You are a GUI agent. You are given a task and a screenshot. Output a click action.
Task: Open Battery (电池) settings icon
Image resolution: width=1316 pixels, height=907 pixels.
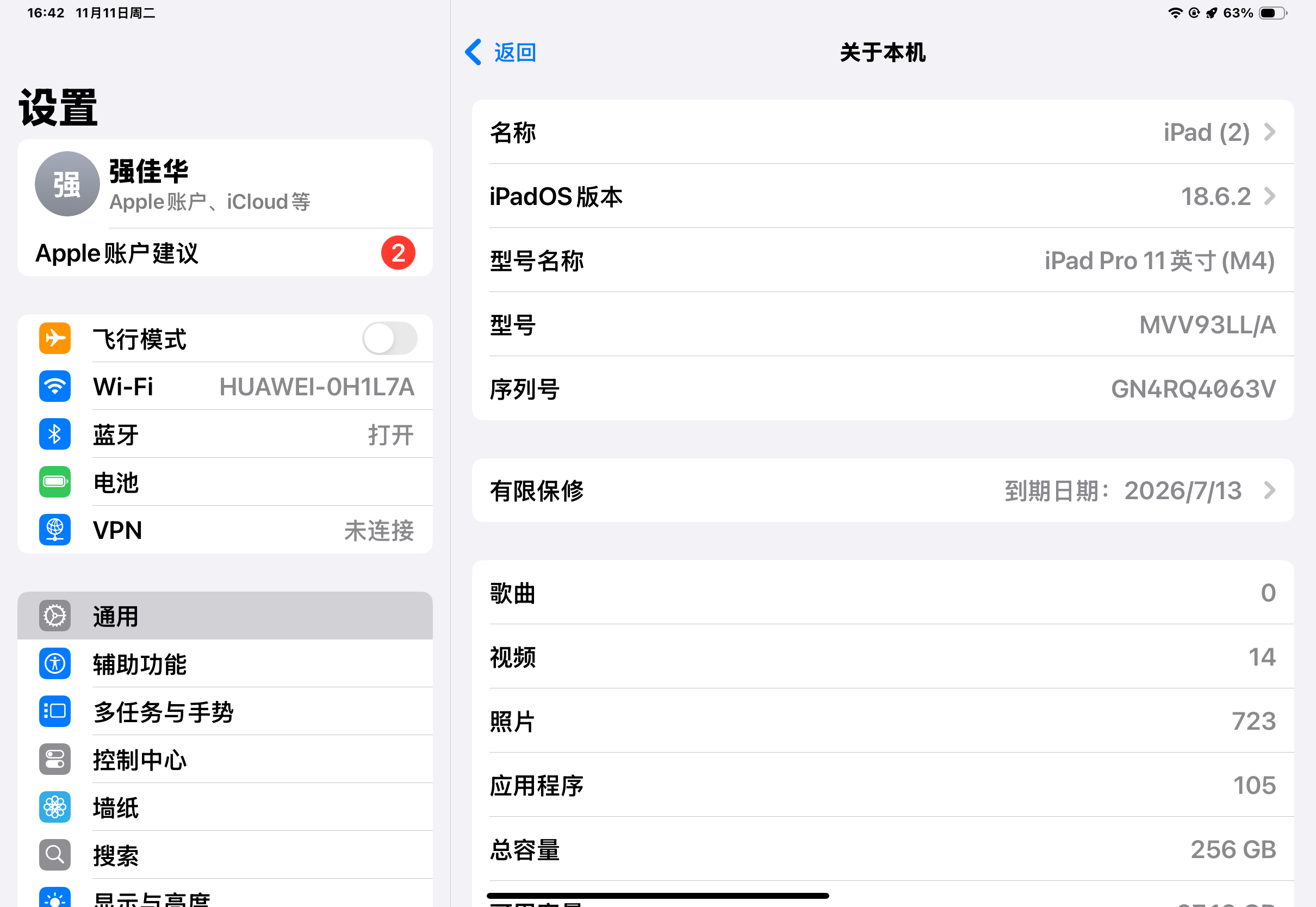point(54,482)
